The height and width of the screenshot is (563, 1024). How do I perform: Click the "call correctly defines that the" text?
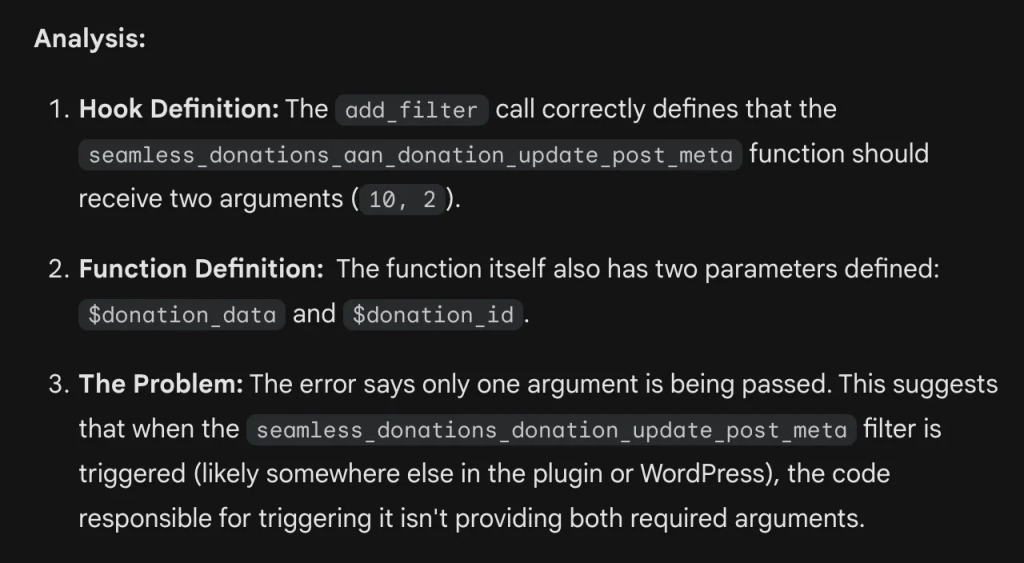(x=666, y=109)
